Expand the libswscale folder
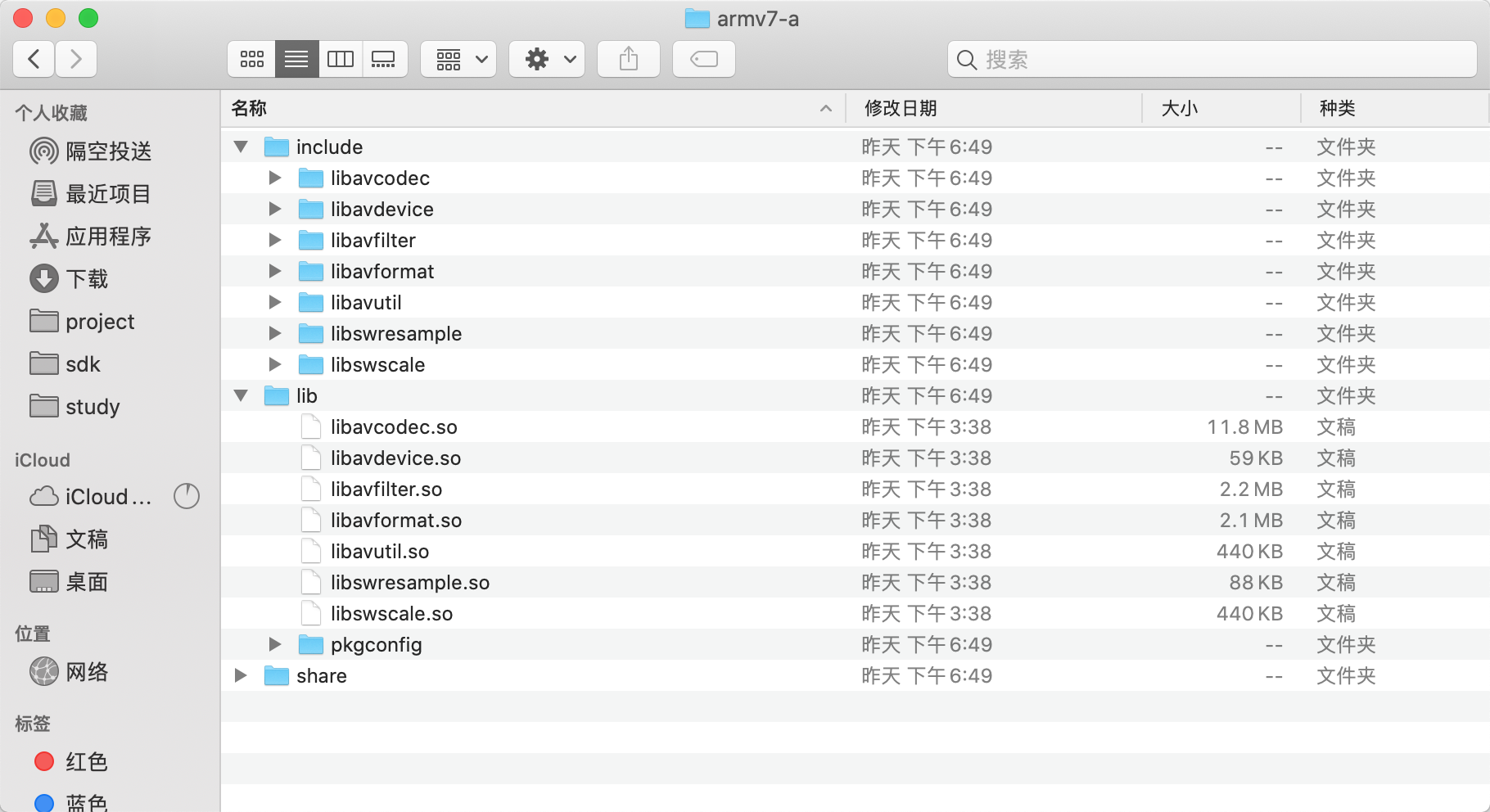The height and width of the screenshot is (812, 1490). pyautogui.click(x=275, y=365)
